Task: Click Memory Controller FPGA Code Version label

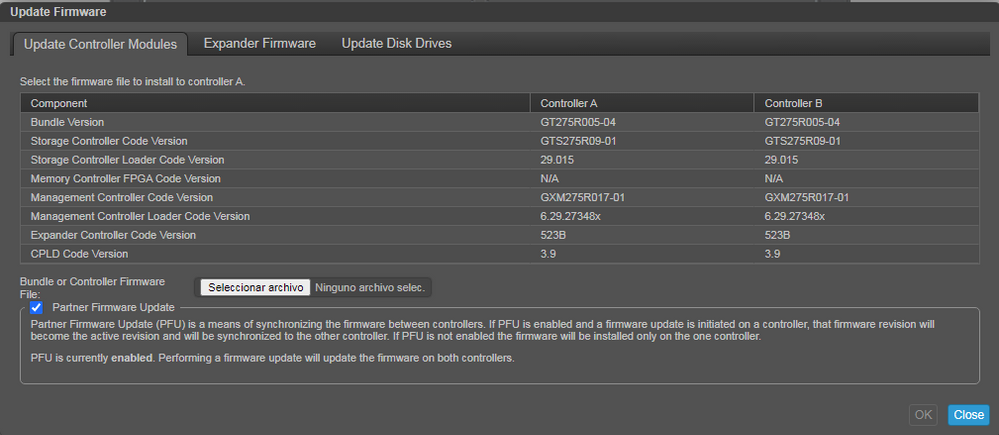Action: point(126,178)
